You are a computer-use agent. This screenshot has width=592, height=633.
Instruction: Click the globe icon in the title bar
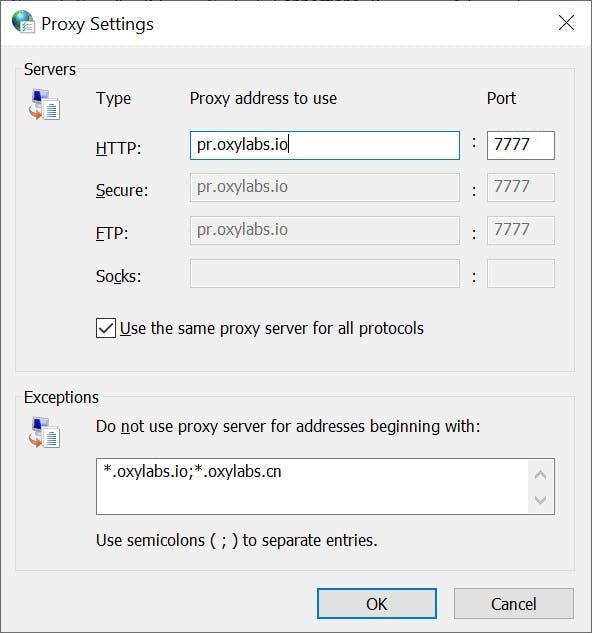(23, 21)
